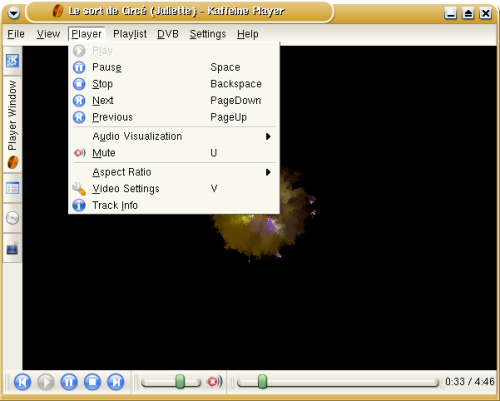The image size is (500, 401).
Task: Click the previous track button in bottom toolbar
Action: click(22, 382)
